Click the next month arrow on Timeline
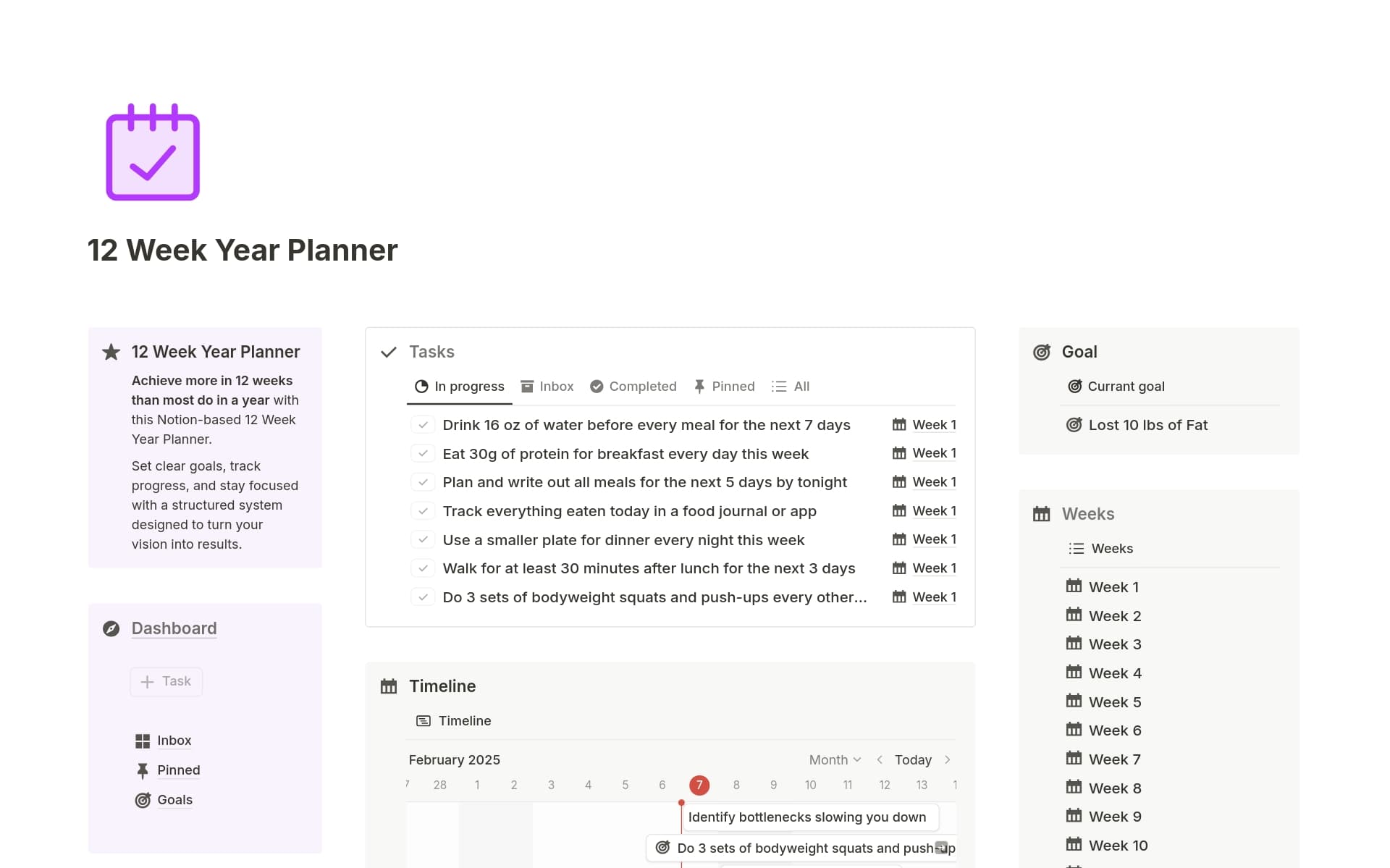The width and height of the screenshot is (1390, 868). point(948,759)
